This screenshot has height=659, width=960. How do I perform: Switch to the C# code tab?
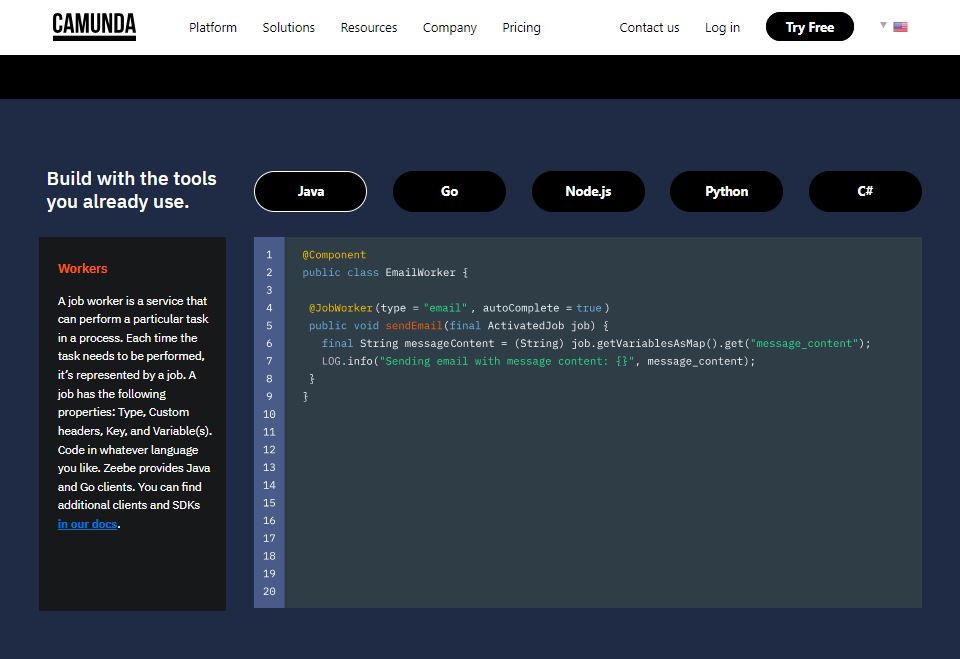point(865,192)
